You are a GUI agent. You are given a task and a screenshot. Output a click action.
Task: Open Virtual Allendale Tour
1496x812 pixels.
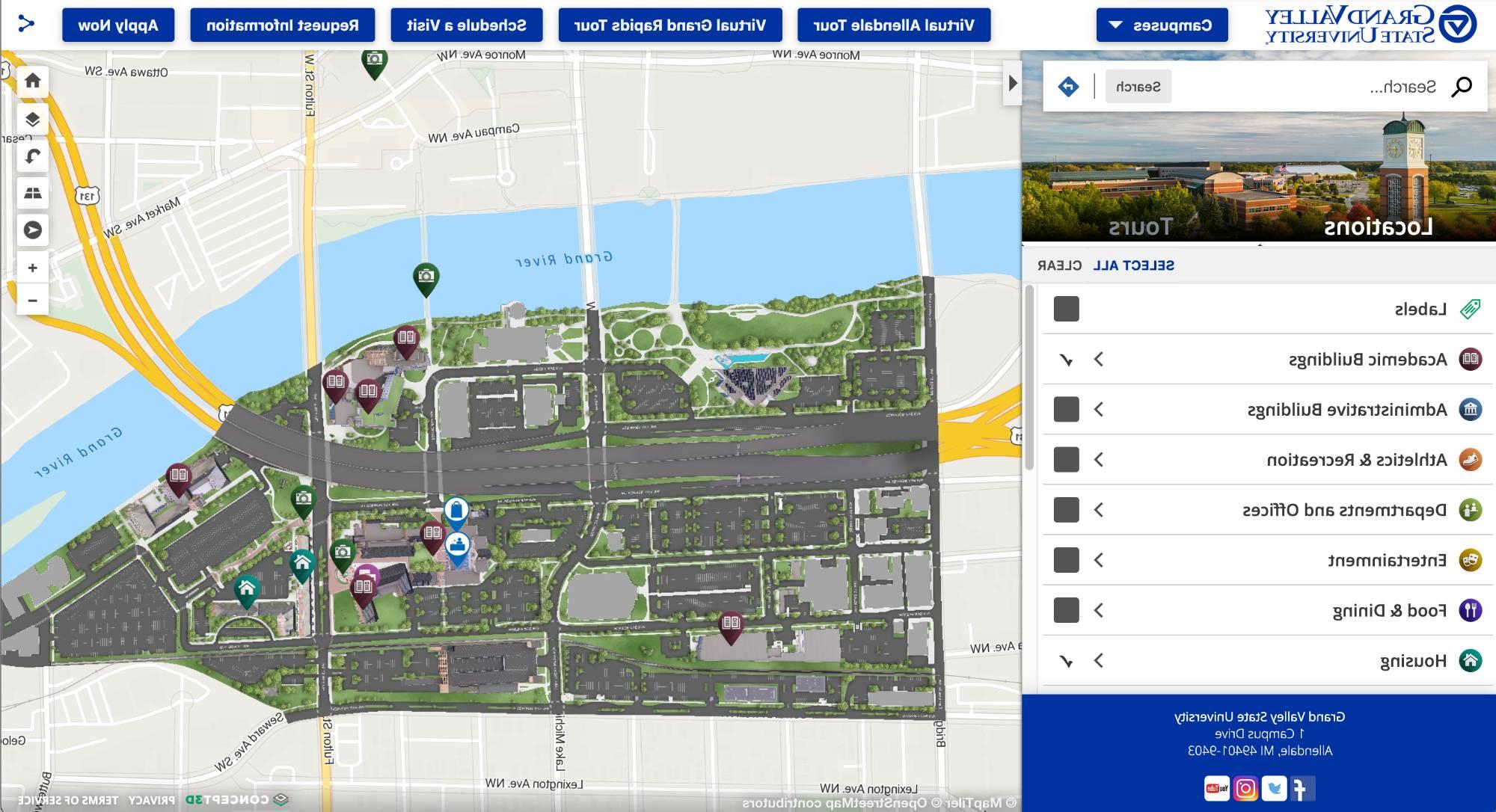coord(894,25)
